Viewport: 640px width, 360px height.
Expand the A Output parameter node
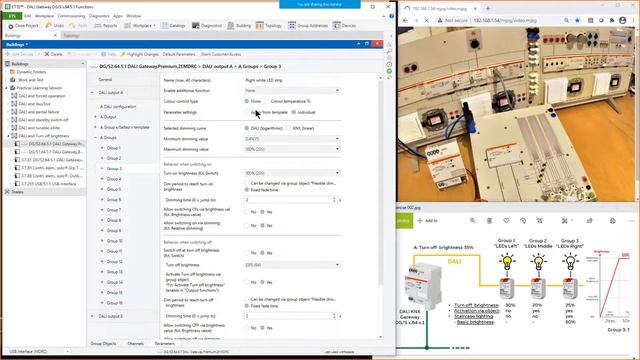96,117
